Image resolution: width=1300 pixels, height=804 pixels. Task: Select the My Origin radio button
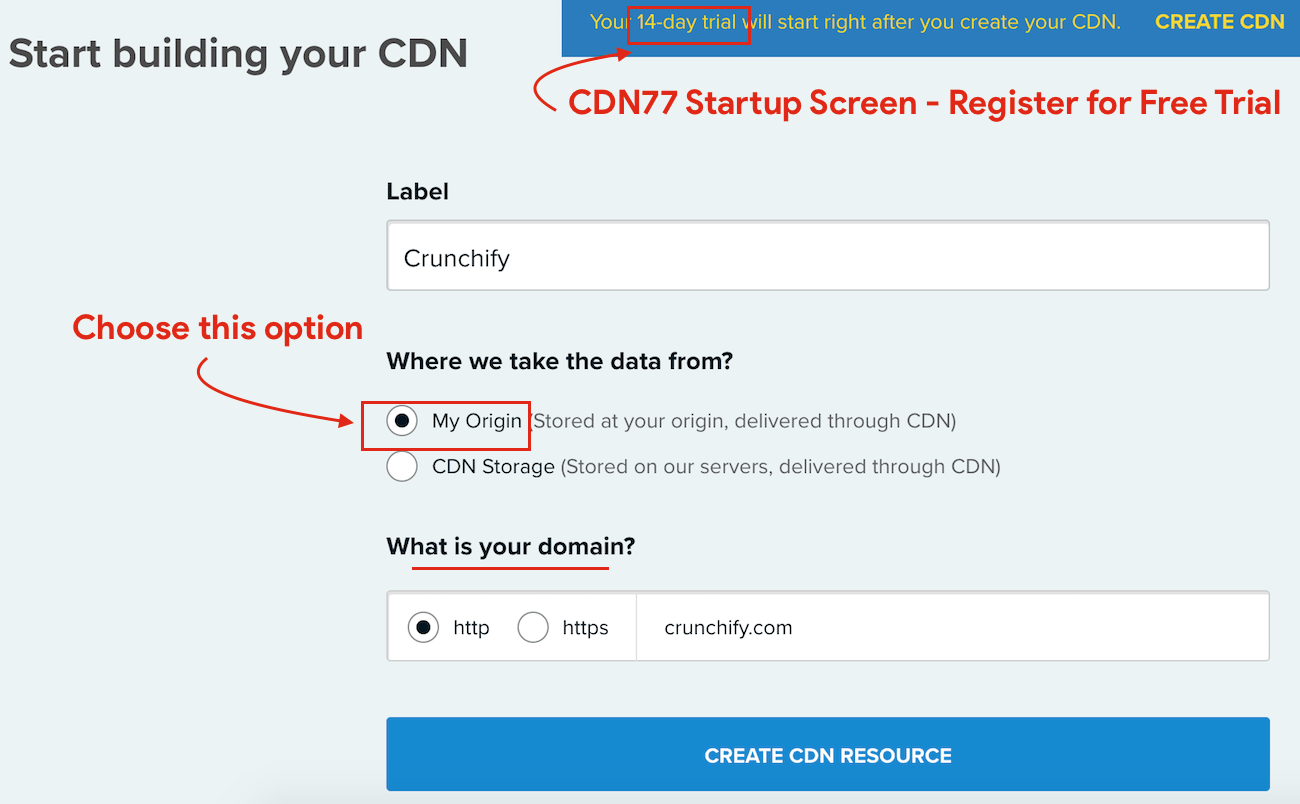coord(402,421)
